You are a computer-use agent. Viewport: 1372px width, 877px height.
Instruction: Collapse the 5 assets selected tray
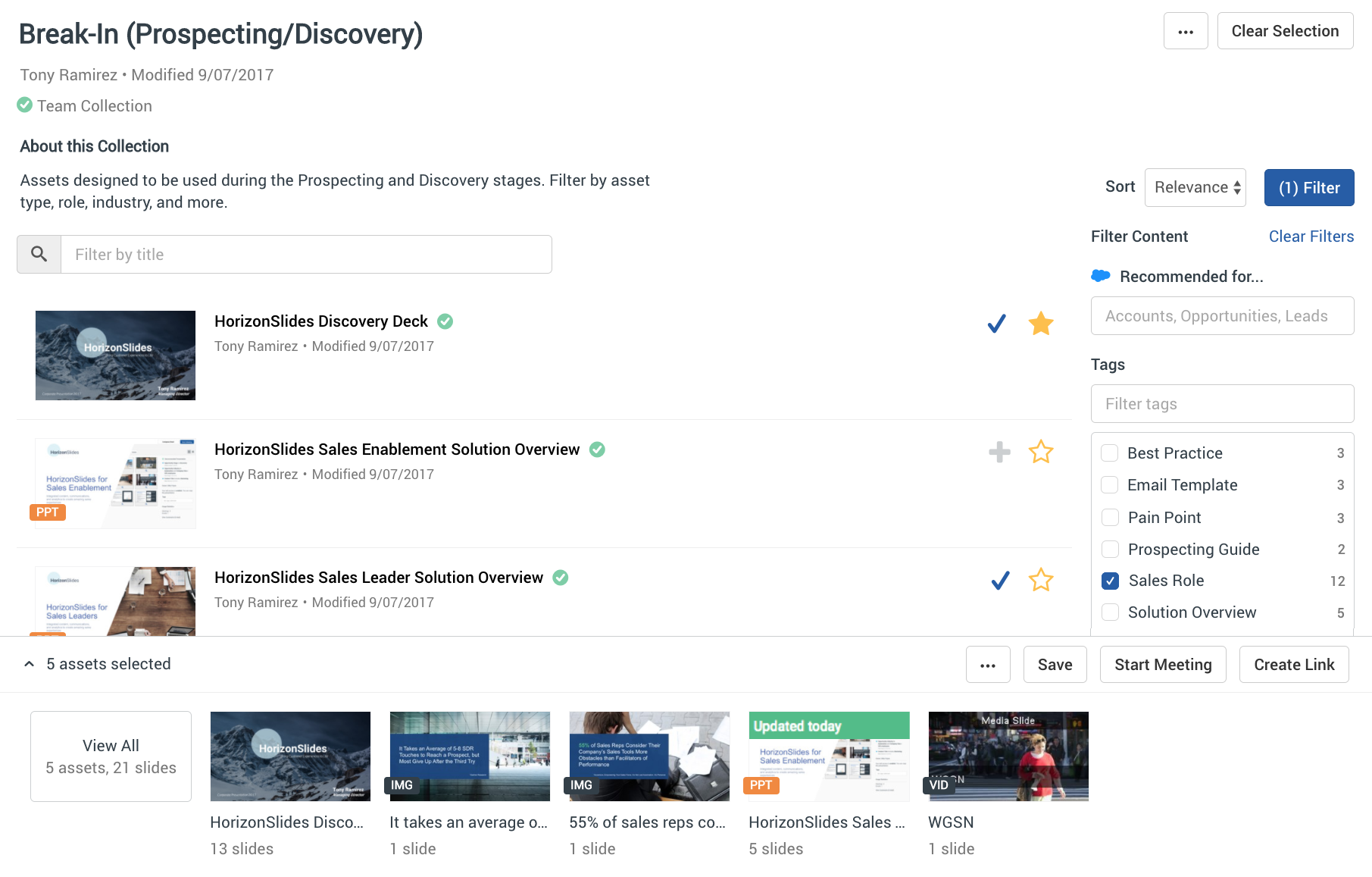(x=29, y=664)
